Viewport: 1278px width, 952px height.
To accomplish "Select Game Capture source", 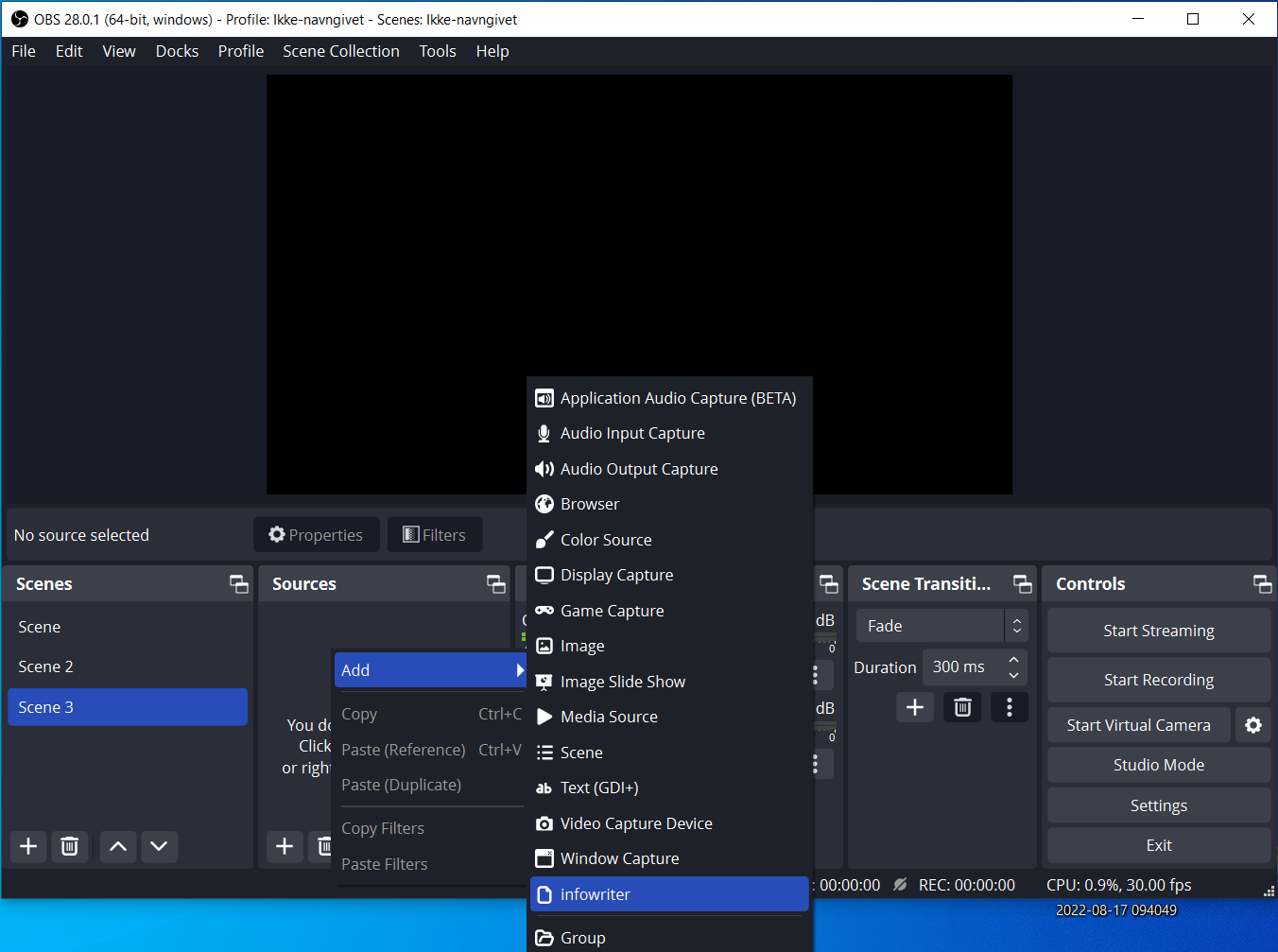I will click(x=669, y=611).
